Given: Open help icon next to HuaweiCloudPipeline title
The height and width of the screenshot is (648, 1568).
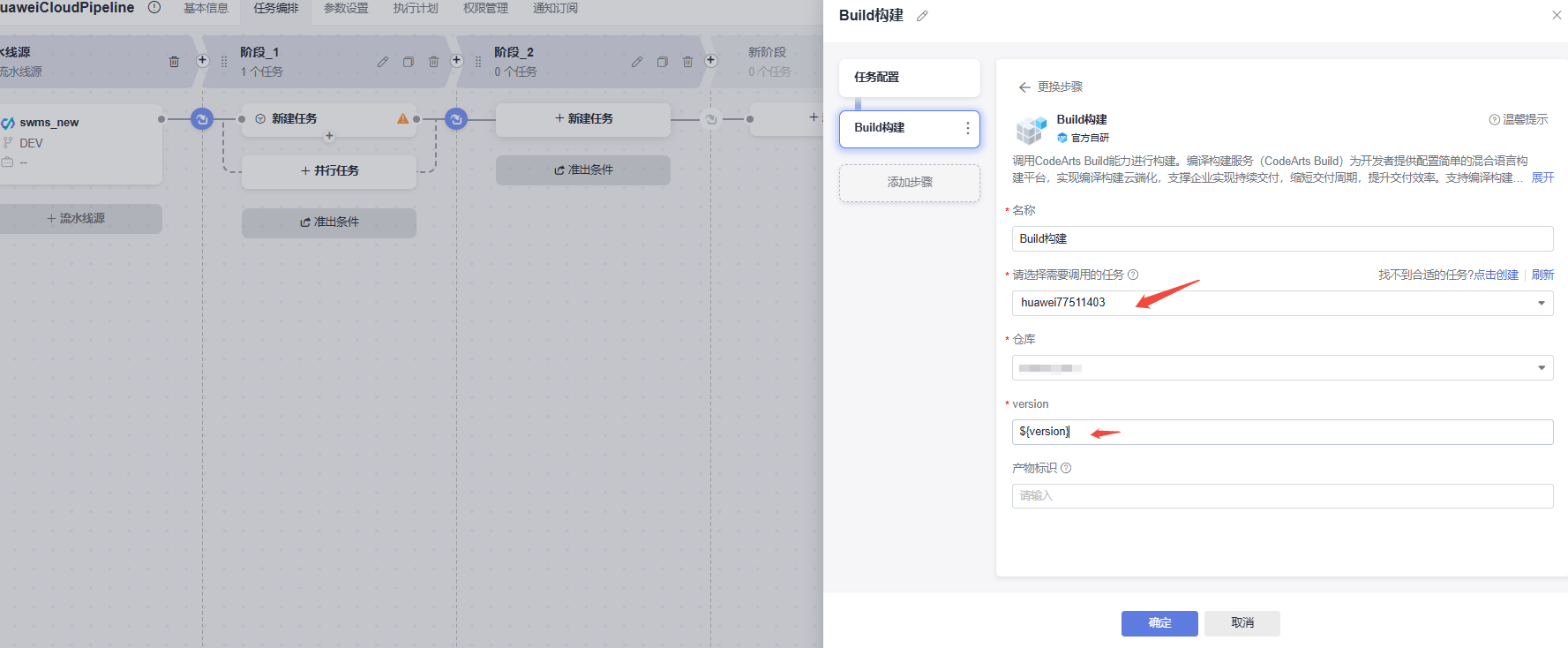Looking at the screenshot, I should (154, 7).
